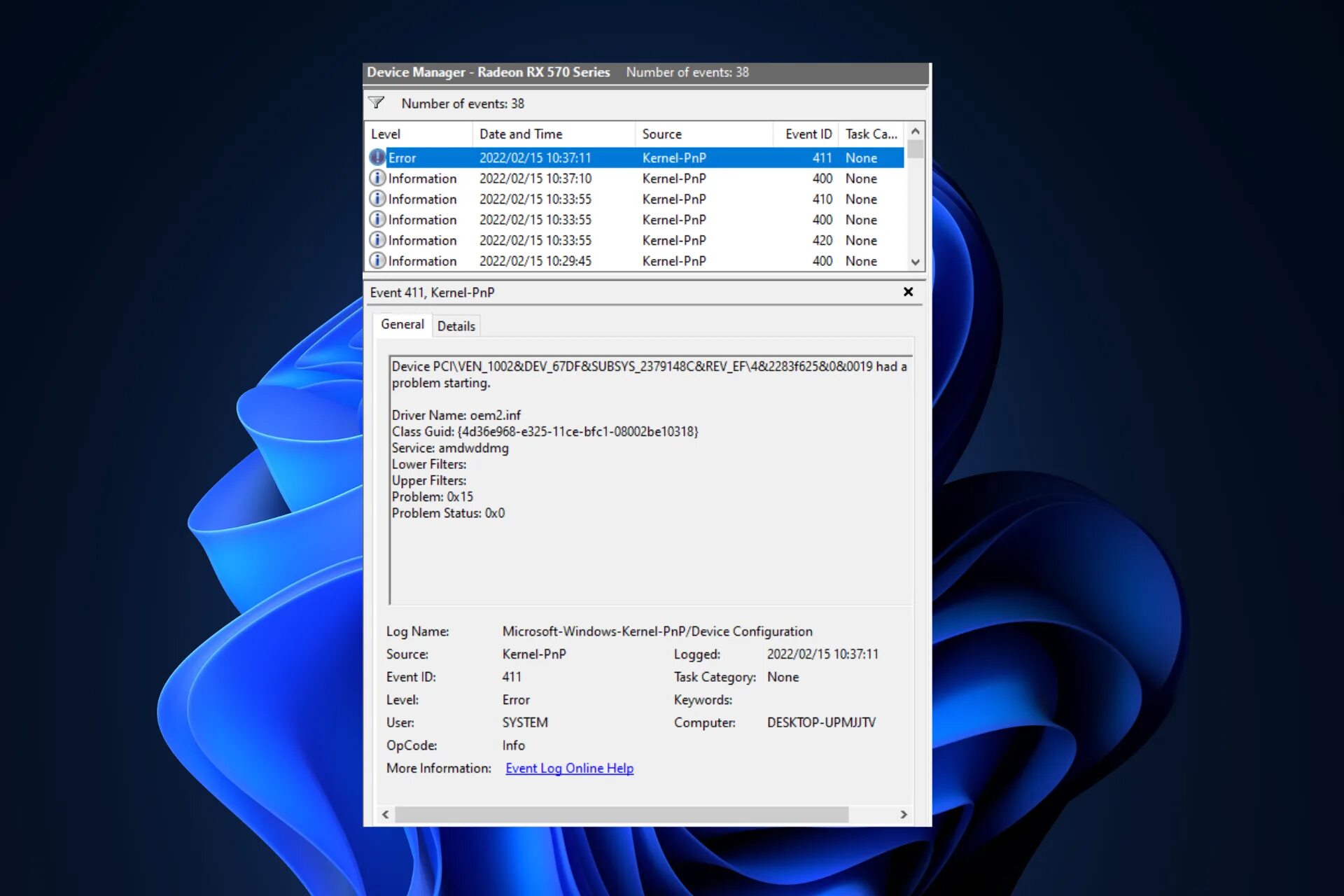Click the Source column header
The width and height of the screenshot is (1344, 896).
coord(661,134)
